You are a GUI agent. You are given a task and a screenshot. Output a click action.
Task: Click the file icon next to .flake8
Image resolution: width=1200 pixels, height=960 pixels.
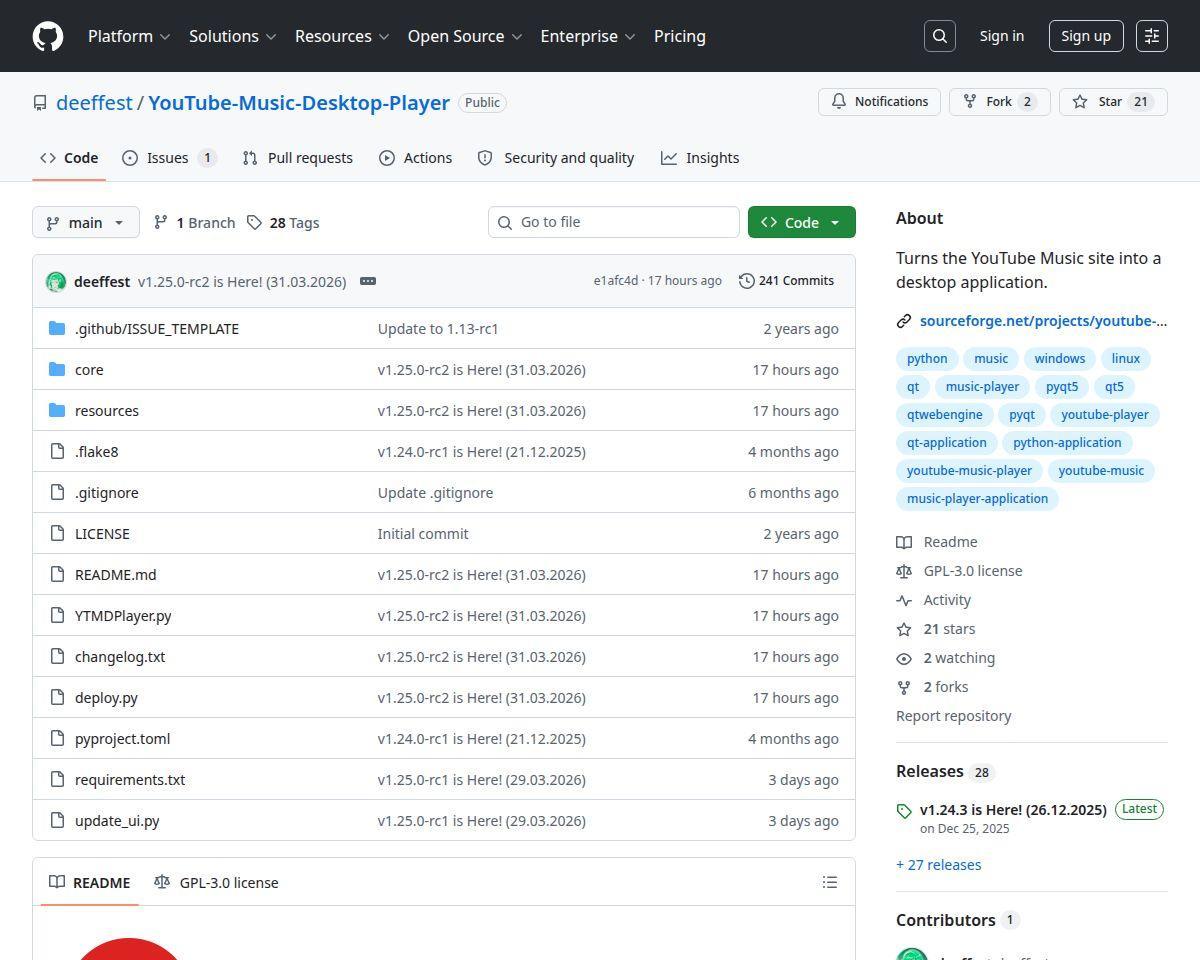pyautogui.click(x=57, y=451)
